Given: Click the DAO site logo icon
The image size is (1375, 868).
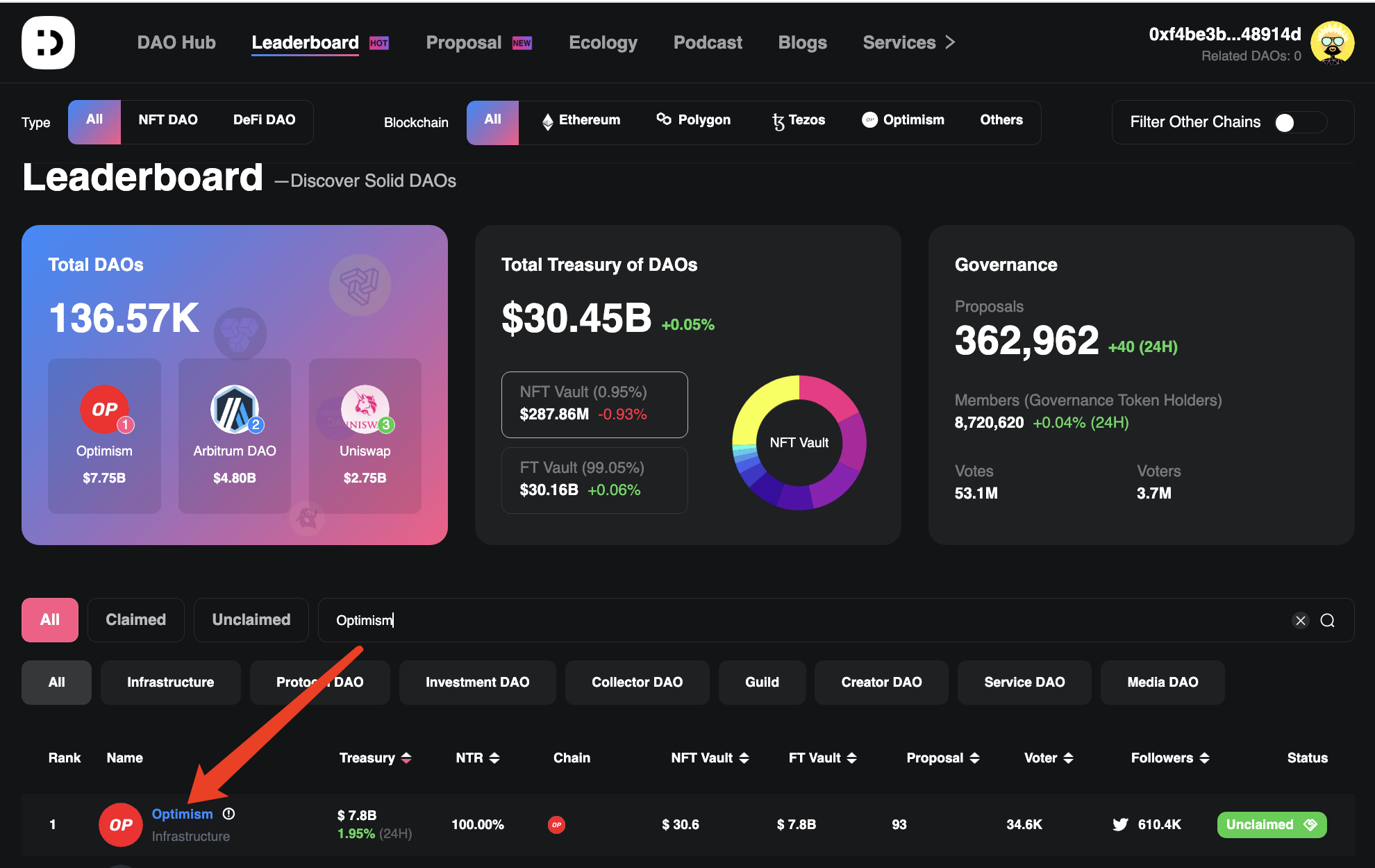Looking at the screenshot, I should point(48,42).
